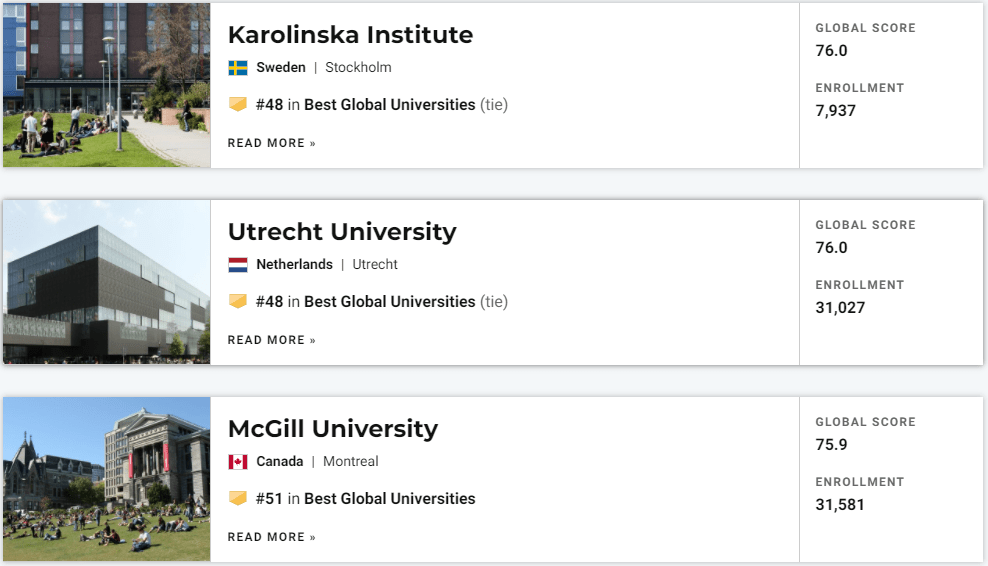The height and width of the screenshot is (566, 988).
Task: Click Karolinska global score 76.0
Action: click(831, 51)
